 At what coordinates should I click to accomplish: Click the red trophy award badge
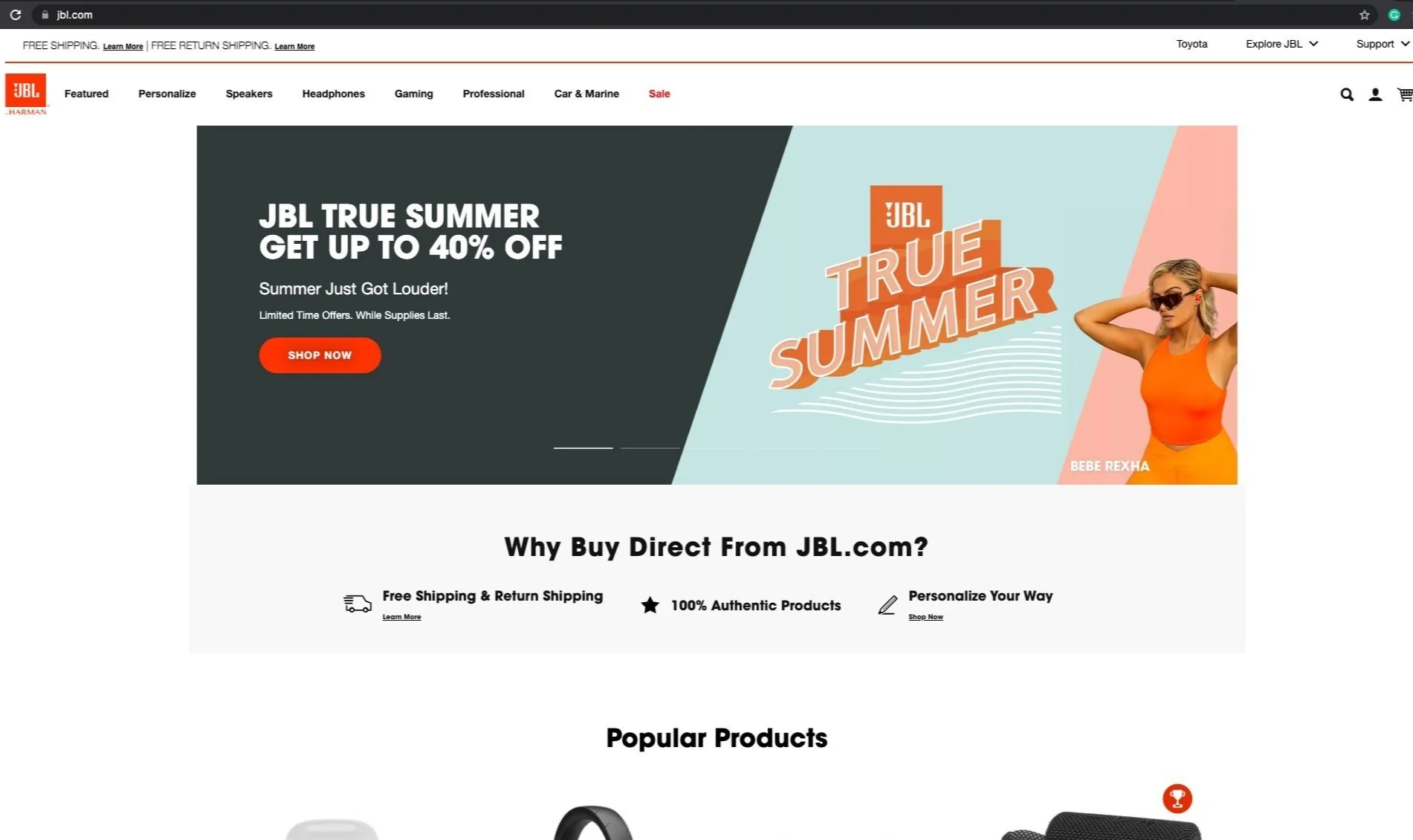tap(1177, 798)
